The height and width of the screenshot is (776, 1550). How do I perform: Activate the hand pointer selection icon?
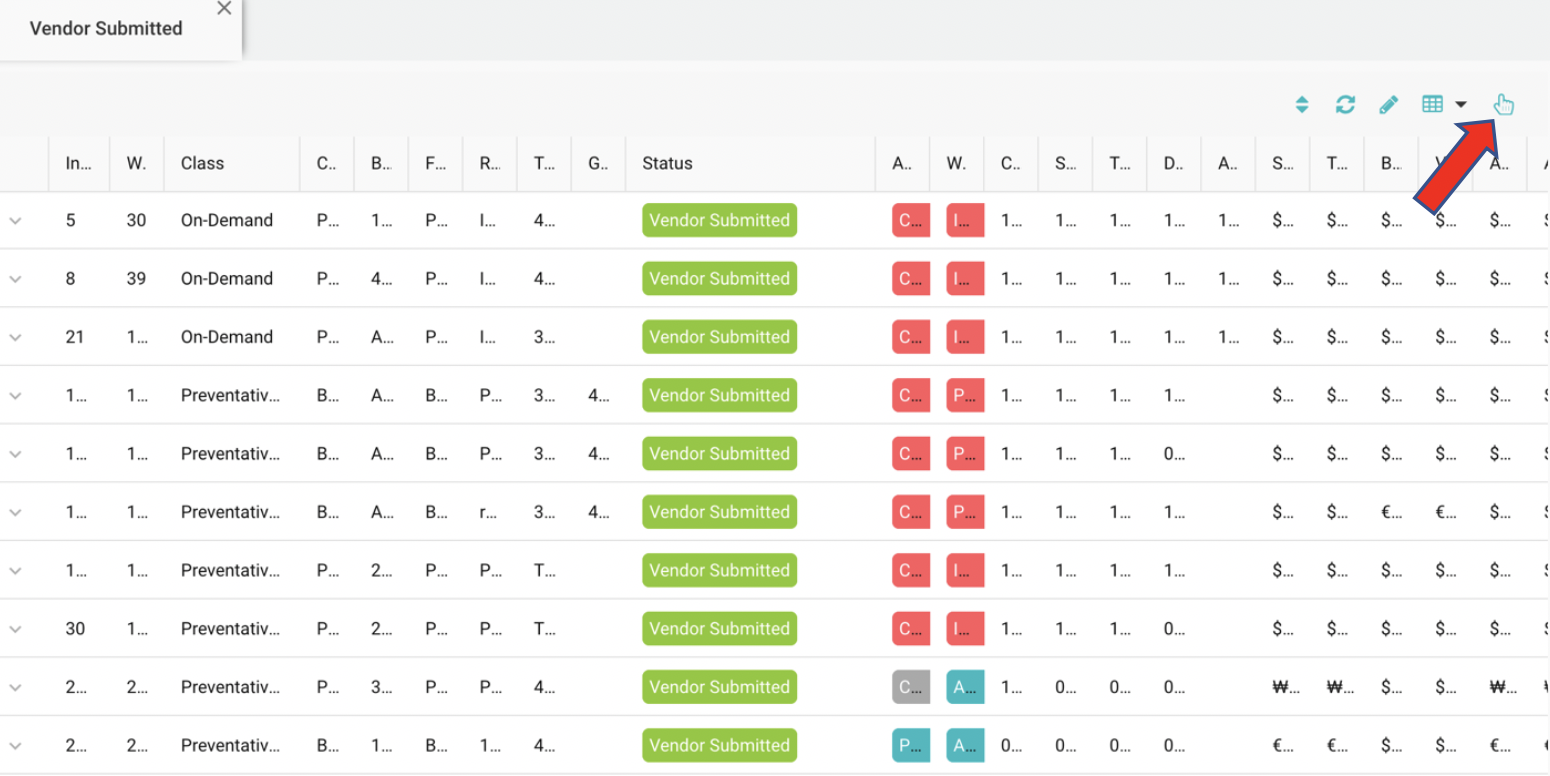tap(1503, 104)
